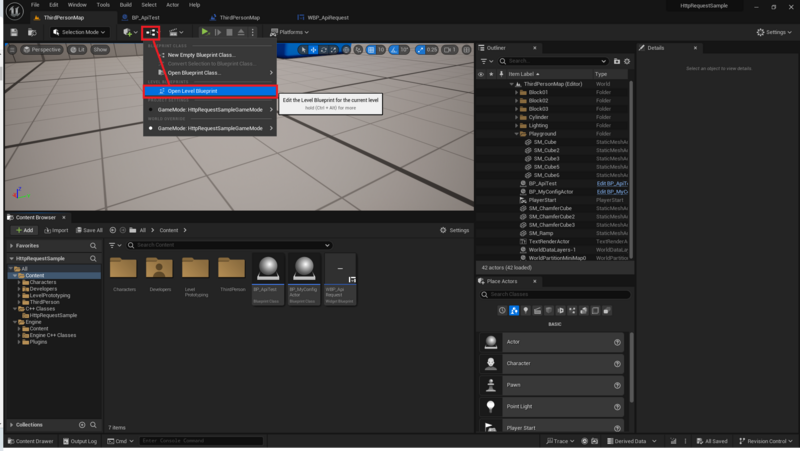Open the Cinematics toolbar icon

(176, 32)
